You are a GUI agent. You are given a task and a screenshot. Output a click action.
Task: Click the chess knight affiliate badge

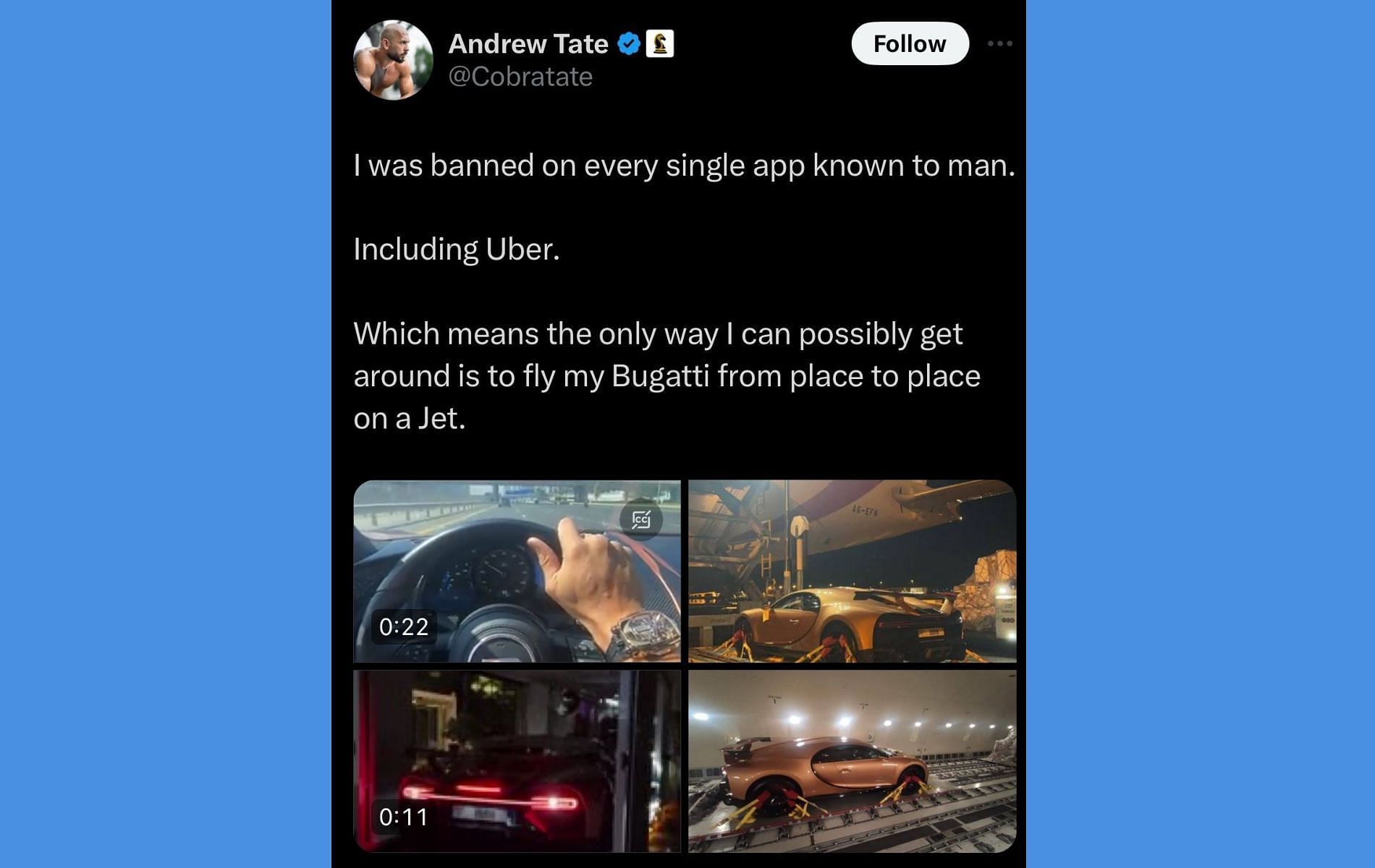(659, 44)
